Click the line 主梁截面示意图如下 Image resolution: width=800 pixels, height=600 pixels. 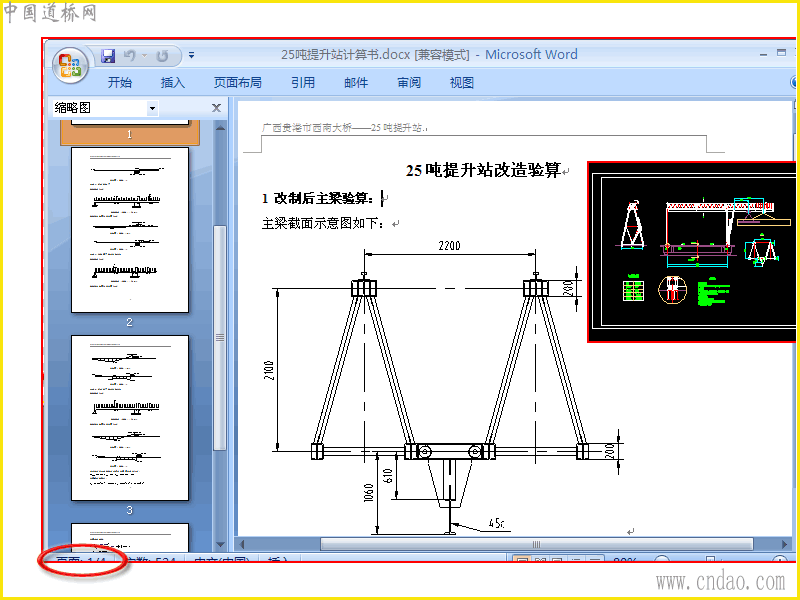click(x=323, y=223)
